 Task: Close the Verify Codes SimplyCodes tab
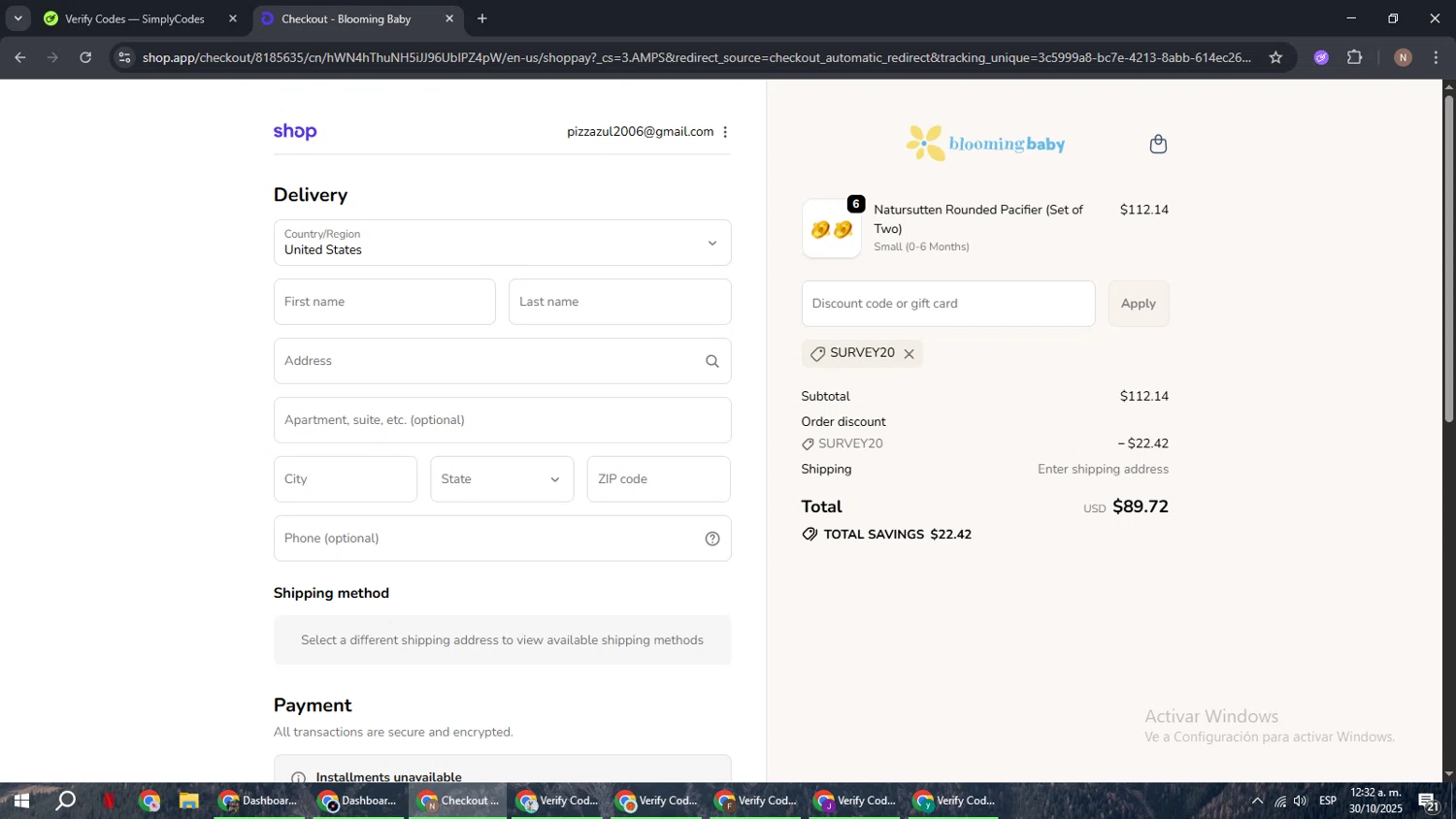point(232,18)
